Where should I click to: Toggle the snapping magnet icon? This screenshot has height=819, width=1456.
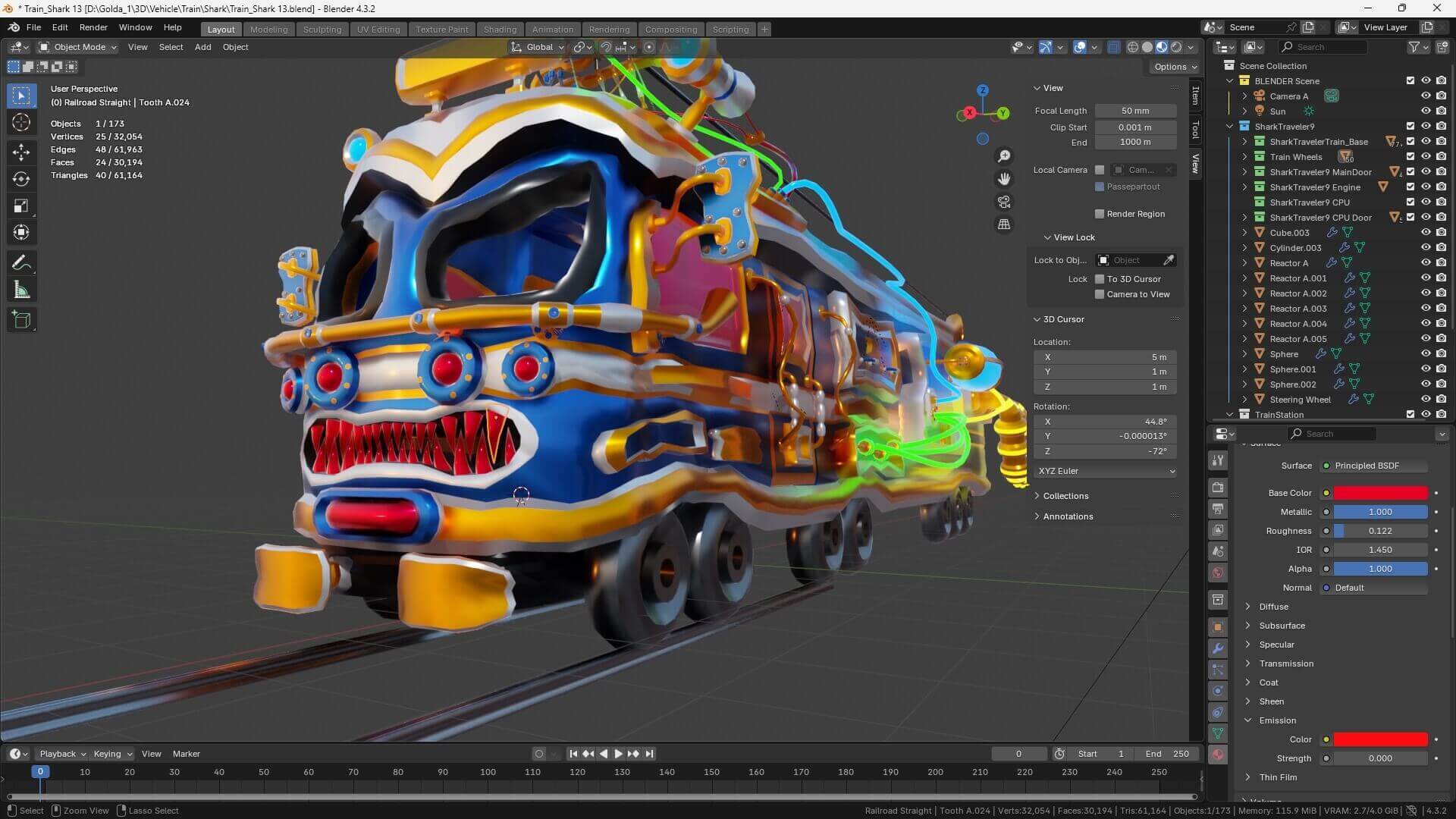click(606, 47)
